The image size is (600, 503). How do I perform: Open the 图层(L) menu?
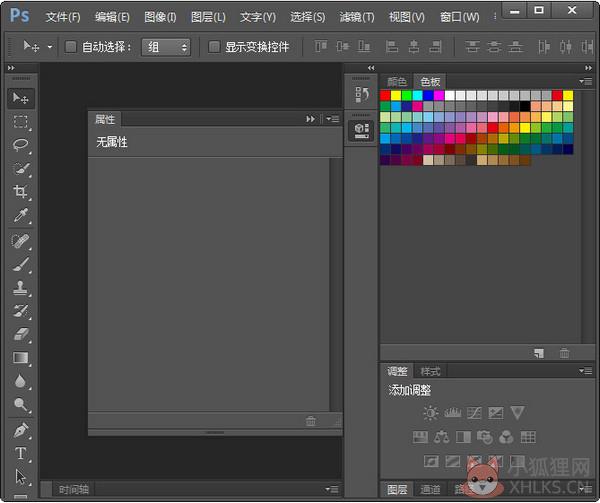coord(208,17)
